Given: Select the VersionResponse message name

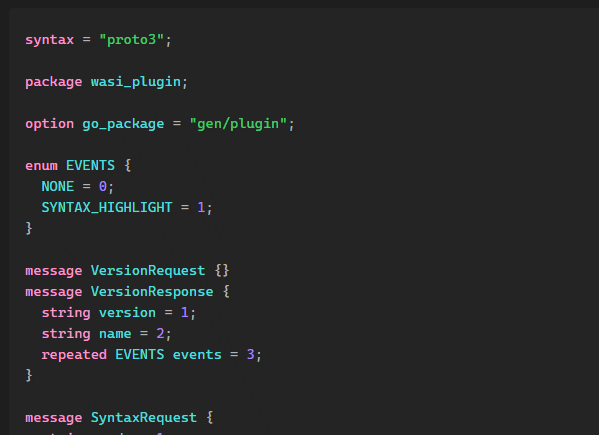Looking at the screenshot, I should (152, 292).
